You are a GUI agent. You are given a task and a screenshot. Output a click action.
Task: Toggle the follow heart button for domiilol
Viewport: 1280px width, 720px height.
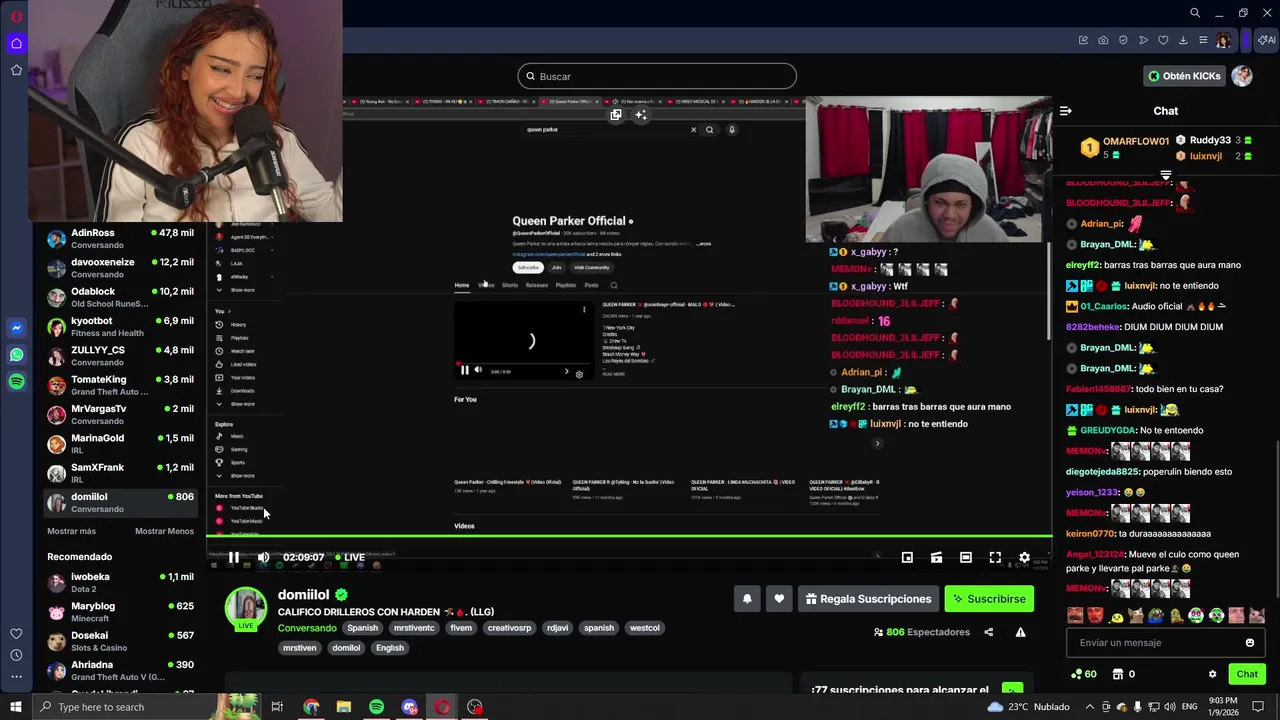click(x=779, y=599)
